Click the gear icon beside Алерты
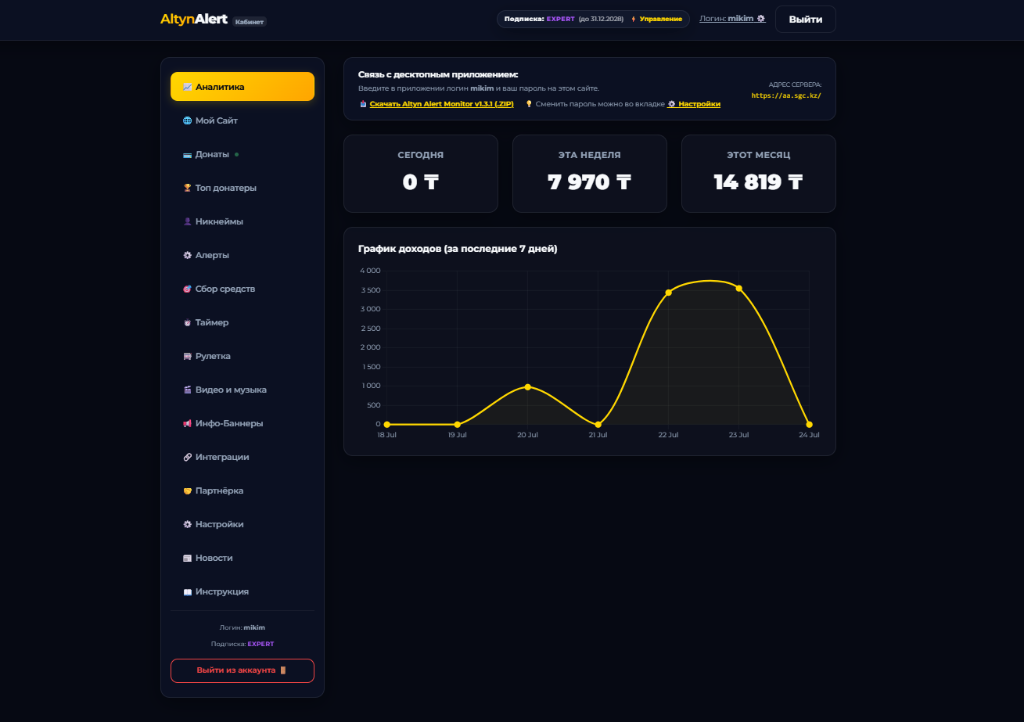The width and height of the screenshot is (1024, 722). [x=187, y=255]
